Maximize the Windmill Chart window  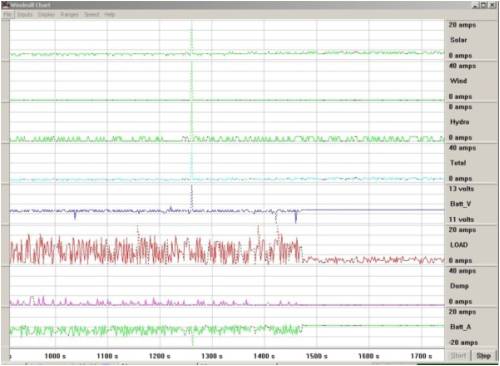click(x=483, y=5)
